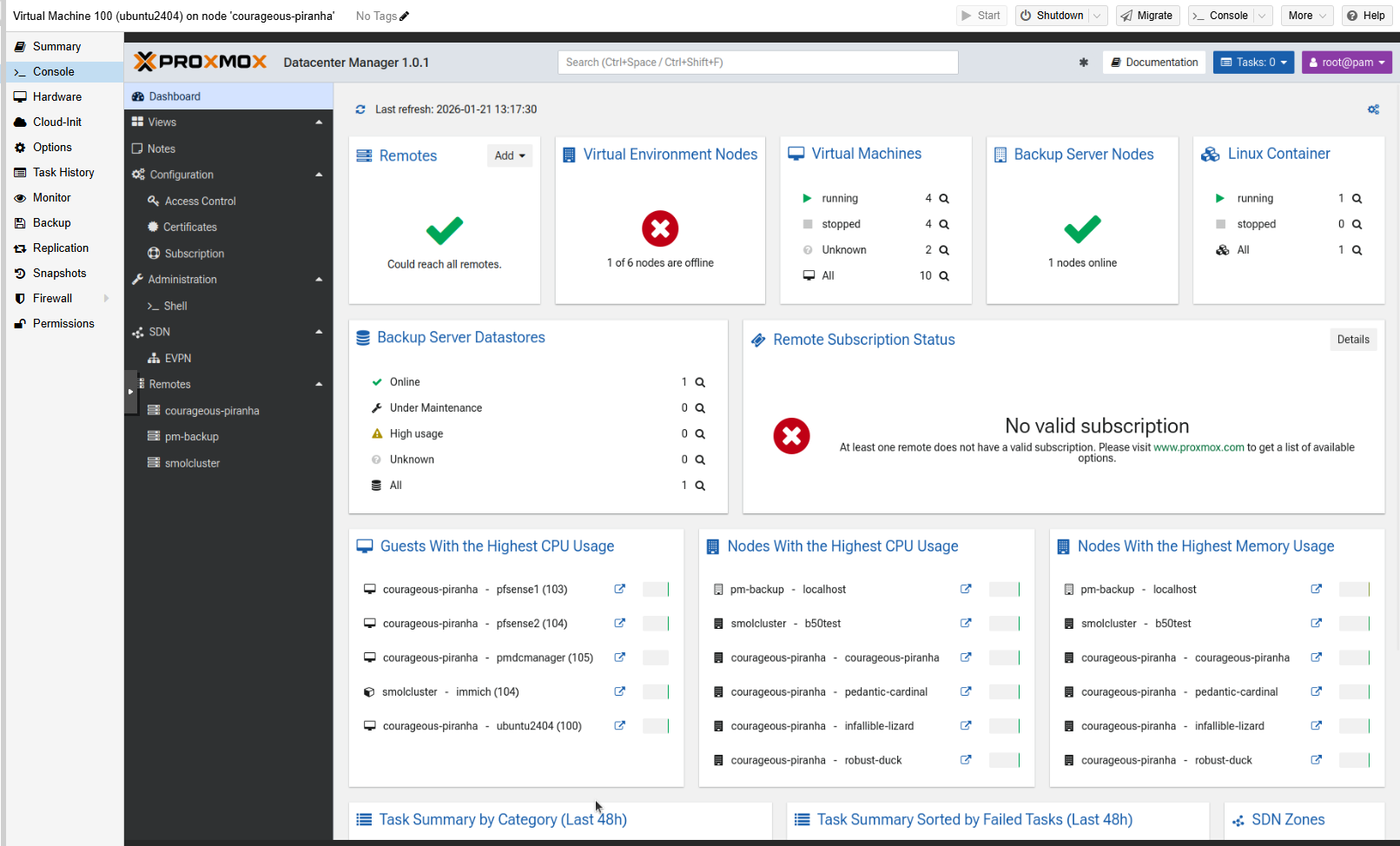1400x846 pixels.
Task: Open the Add remotes dropdown
Action: coord(510,155)
